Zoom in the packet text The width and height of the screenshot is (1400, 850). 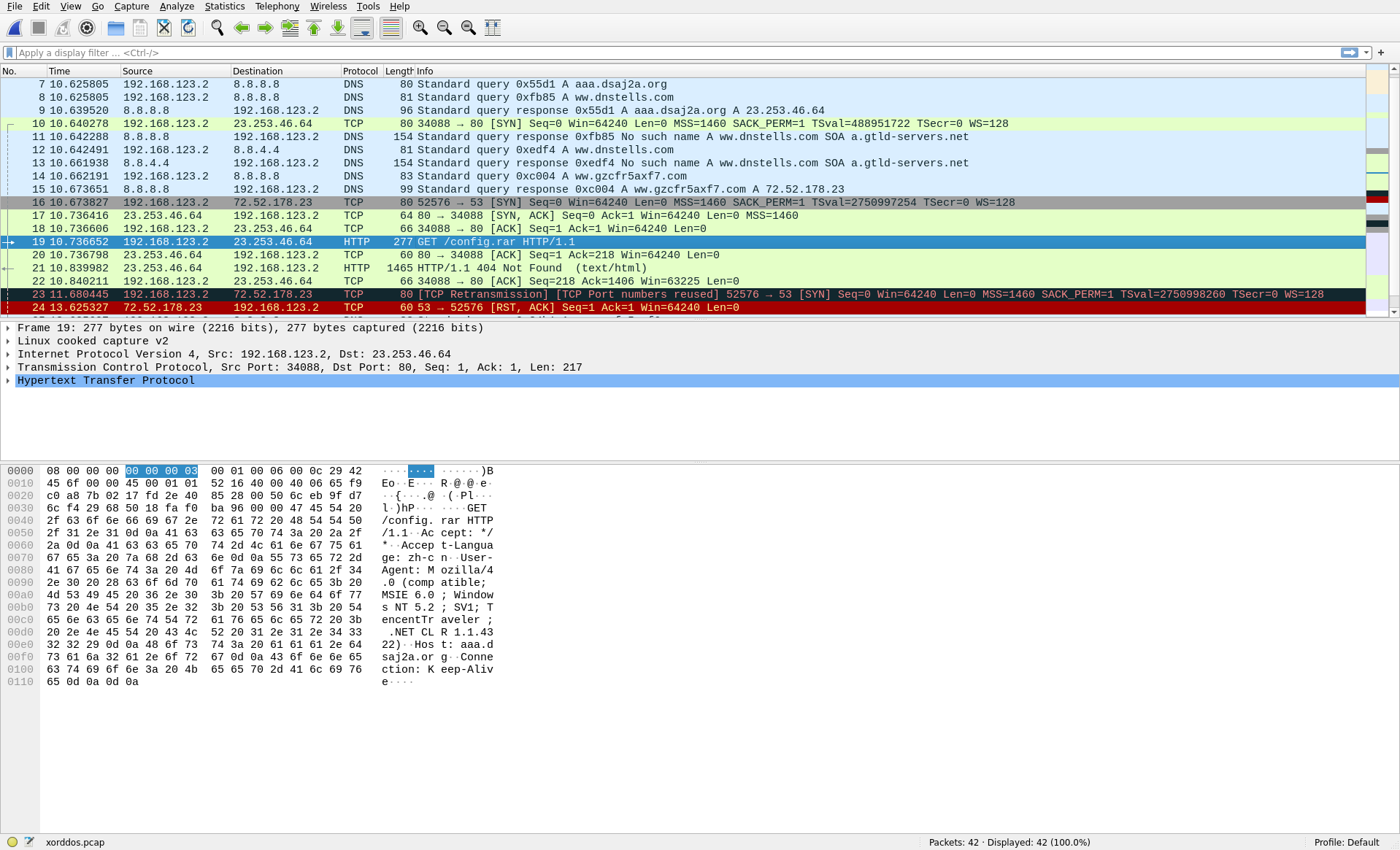(x=420, y=28)
